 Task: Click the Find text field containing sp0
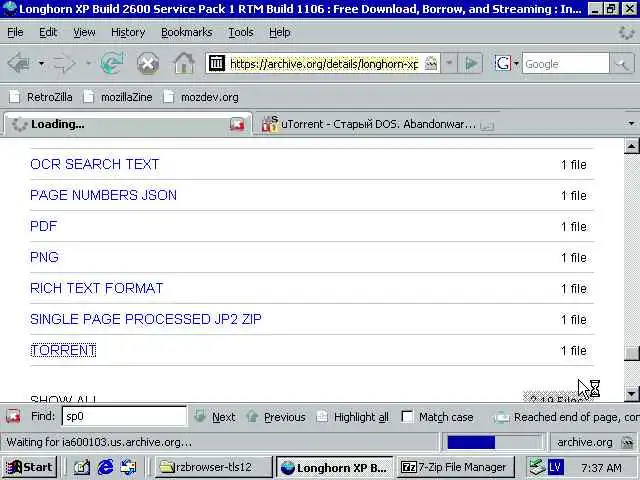124,416
